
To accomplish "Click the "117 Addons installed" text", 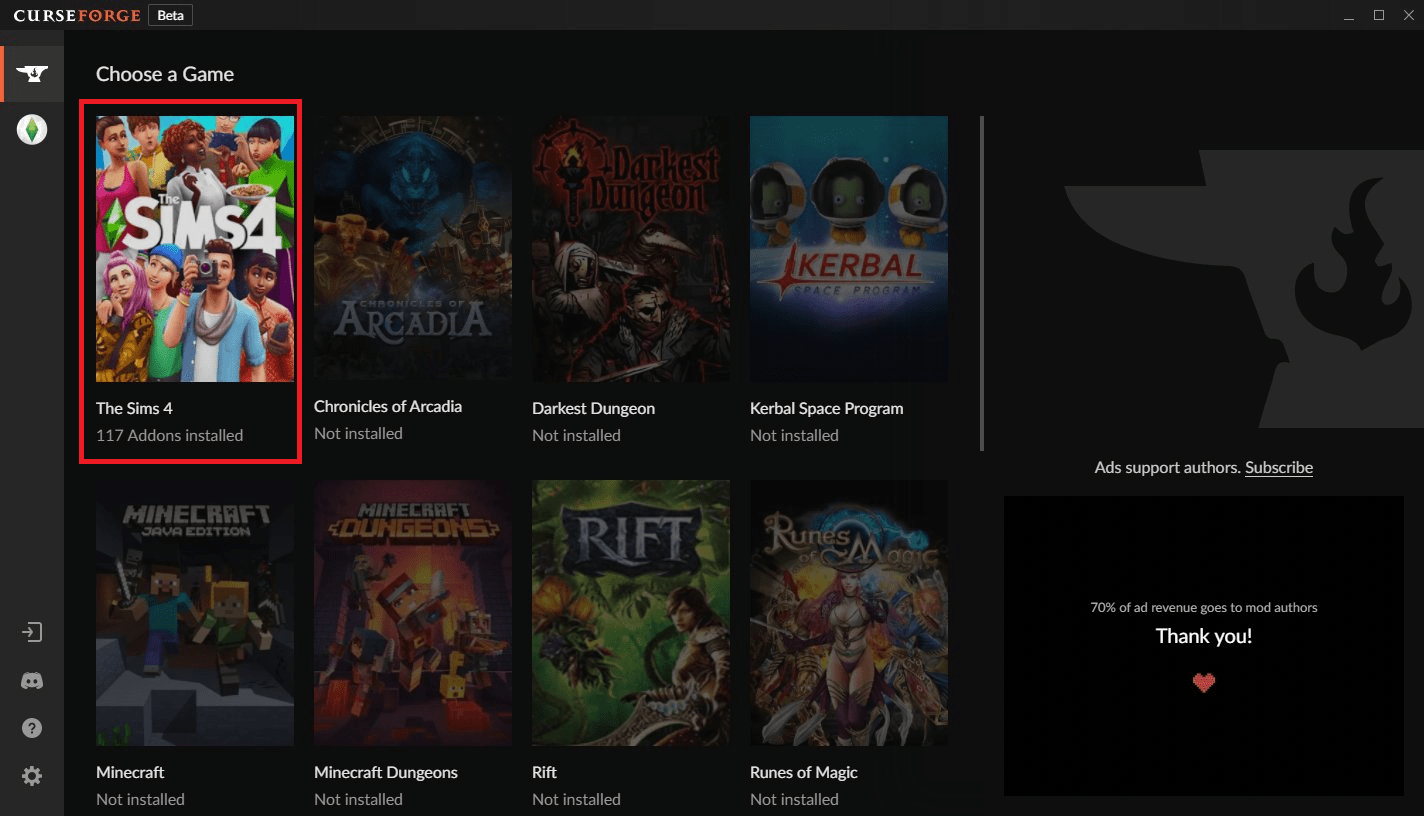I will click(169, 435).
